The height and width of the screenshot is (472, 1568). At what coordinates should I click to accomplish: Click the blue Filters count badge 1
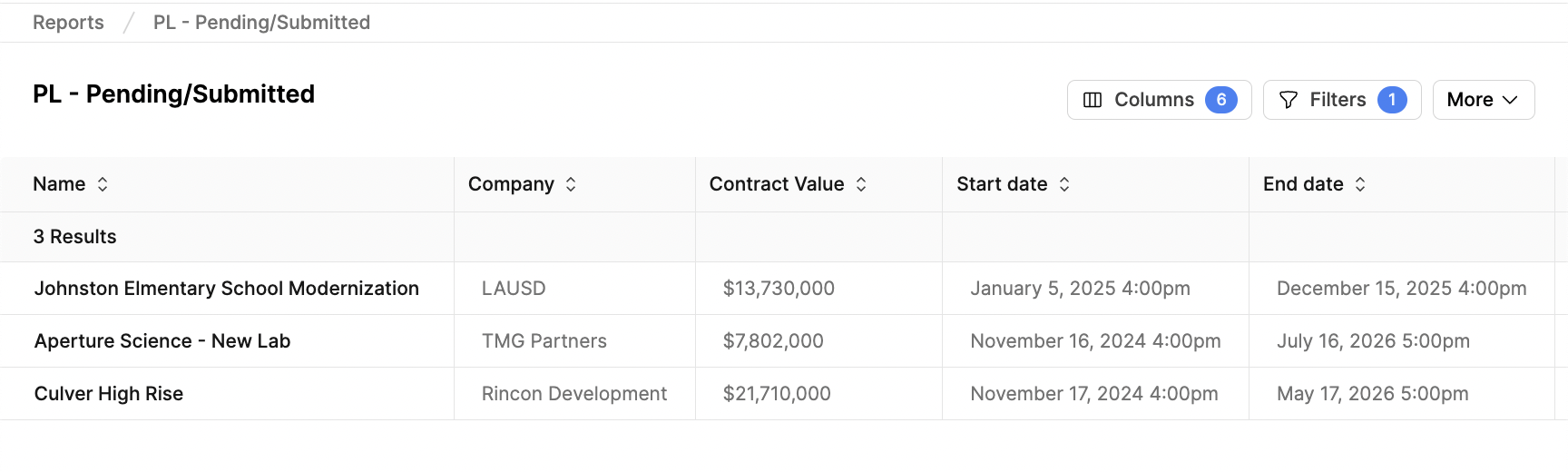pyautogui.click(x=1392, y=100)
